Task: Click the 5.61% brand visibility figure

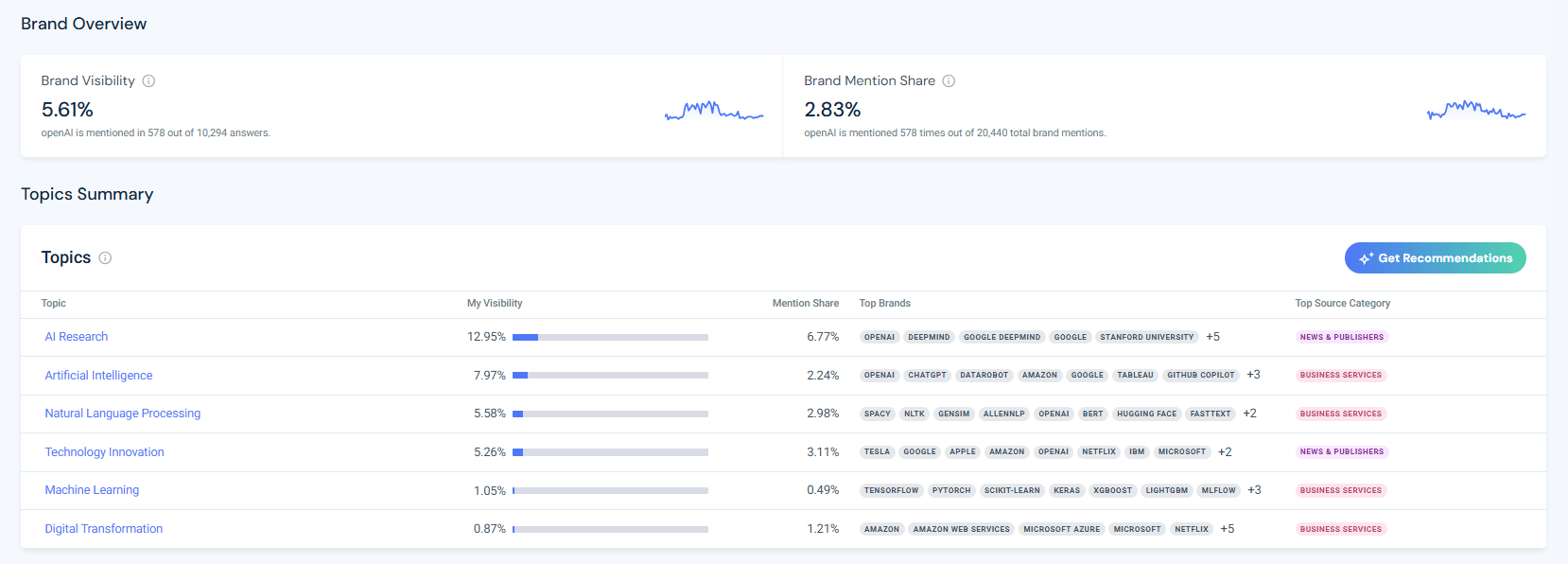Action: [67, 110]
